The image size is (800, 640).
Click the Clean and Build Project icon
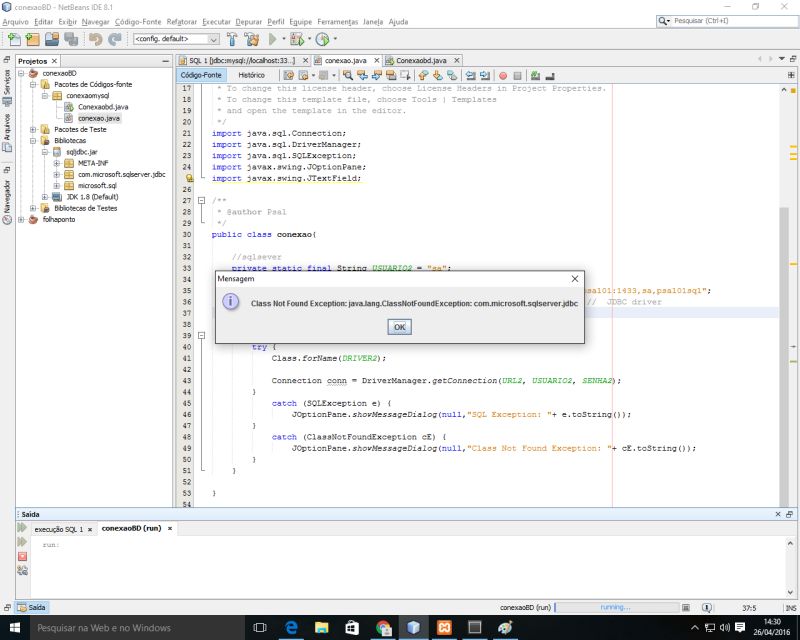click(250, 39)
